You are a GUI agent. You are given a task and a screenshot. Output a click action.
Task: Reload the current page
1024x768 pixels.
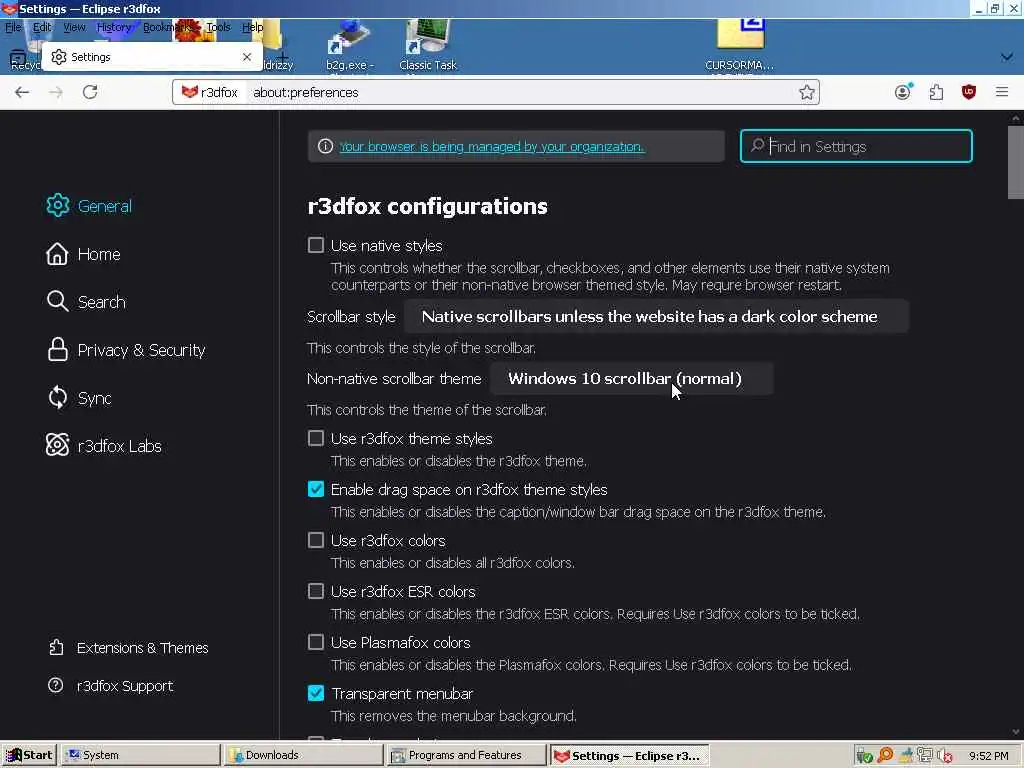[x=90, y=92]
